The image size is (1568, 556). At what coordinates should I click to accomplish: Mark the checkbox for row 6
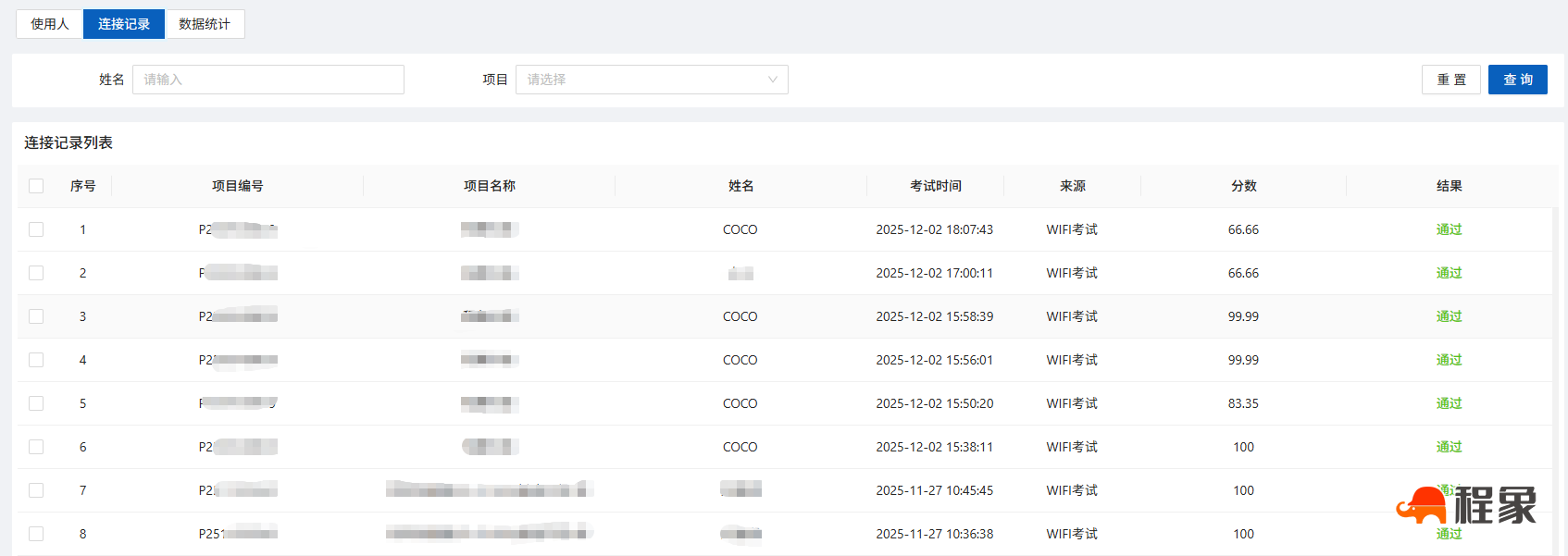pyautogui.click(x=36, y=447)
